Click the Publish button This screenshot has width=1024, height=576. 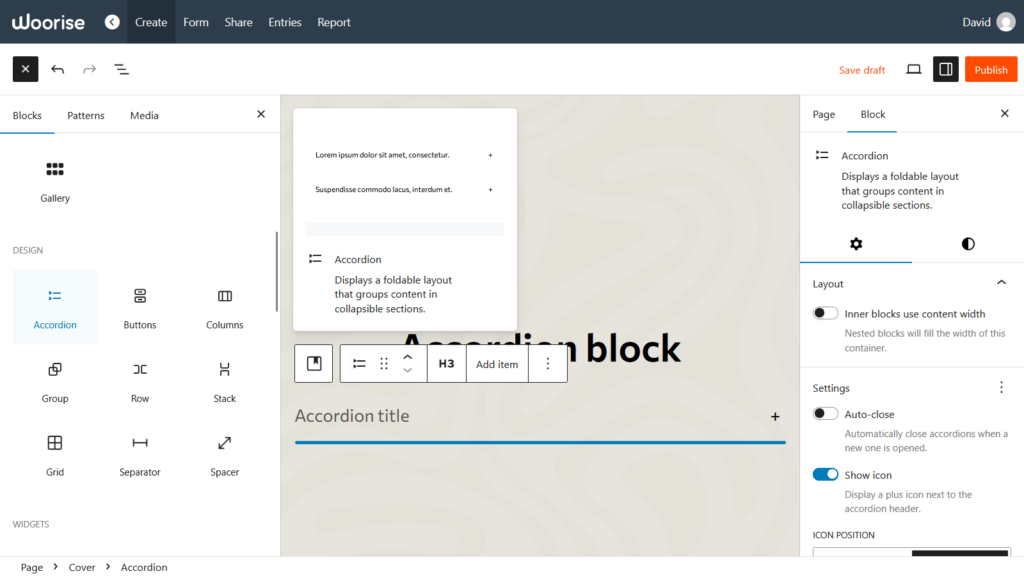(991, 69)
